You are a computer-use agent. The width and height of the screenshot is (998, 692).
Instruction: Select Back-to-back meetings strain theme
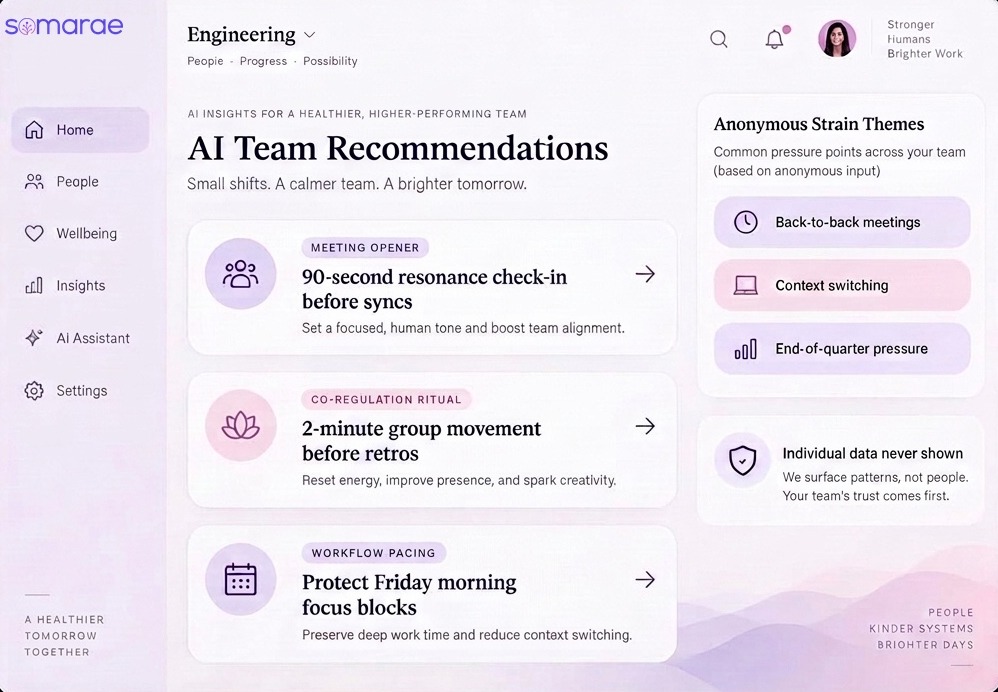(x=841, y=222)
